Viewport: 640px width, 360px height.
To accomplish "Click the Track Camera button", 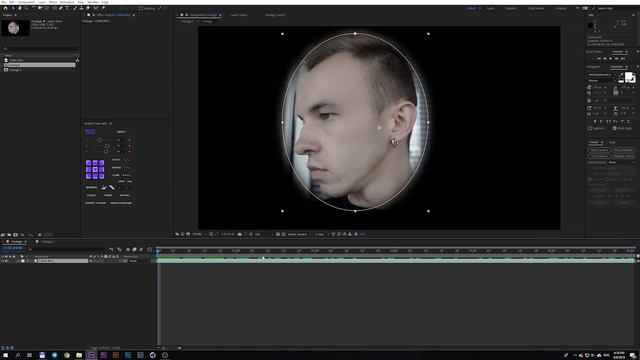I will (599, 150).
